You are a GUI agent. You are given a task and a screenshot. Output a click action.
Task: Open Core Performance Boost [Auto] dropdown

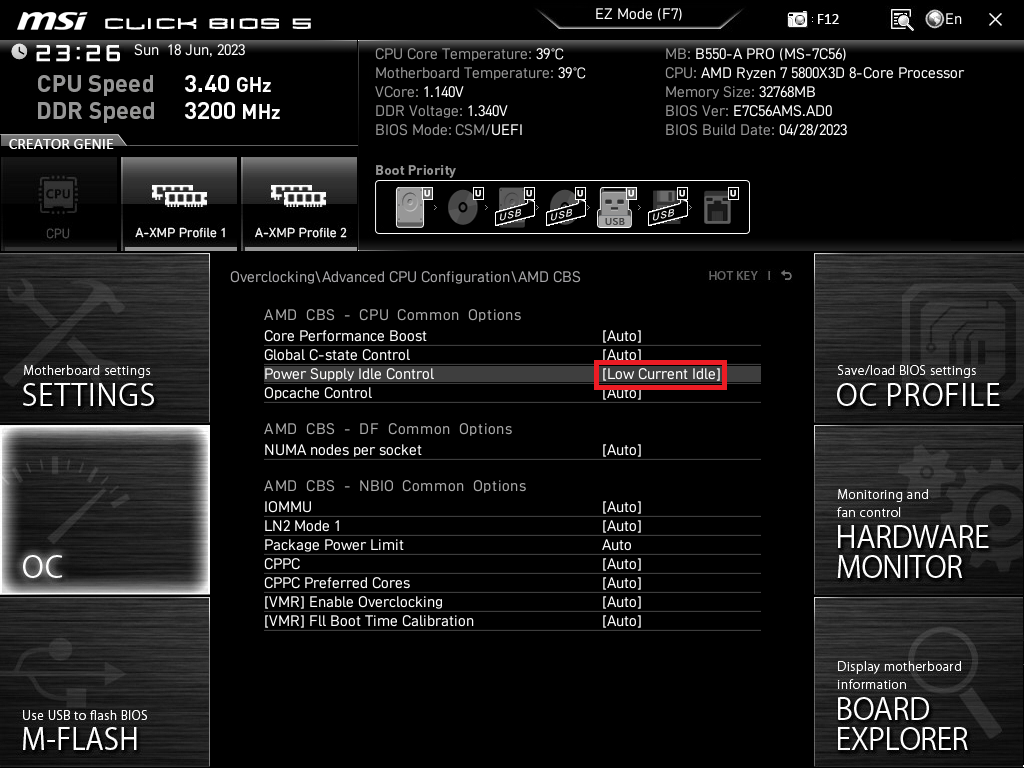point(622,336)
